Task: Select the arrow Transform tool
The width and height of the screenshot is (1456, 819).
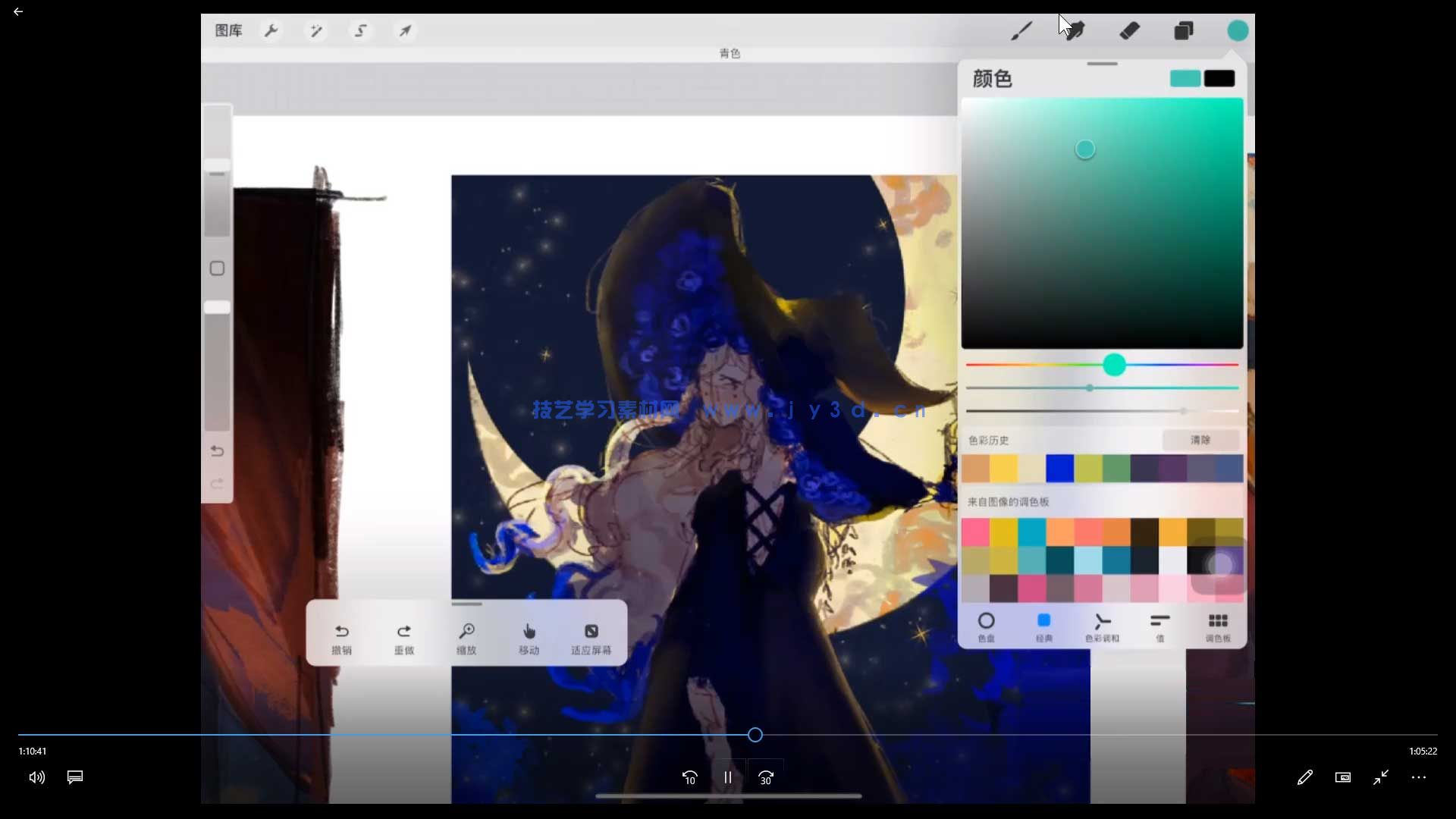Action: click(x=406, y=31)
